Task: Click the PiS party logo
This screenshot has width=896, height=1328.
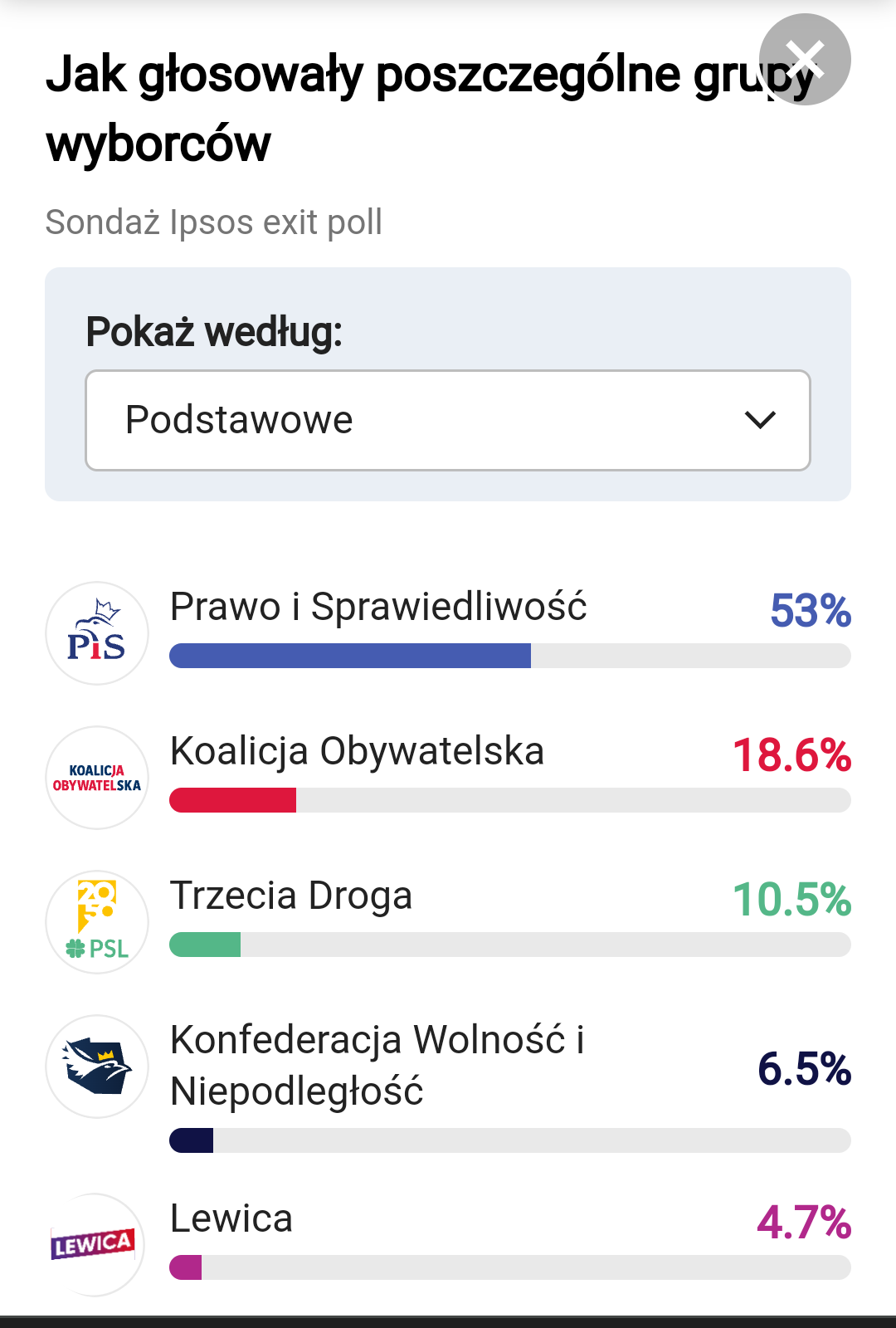Action: point(97,633)
